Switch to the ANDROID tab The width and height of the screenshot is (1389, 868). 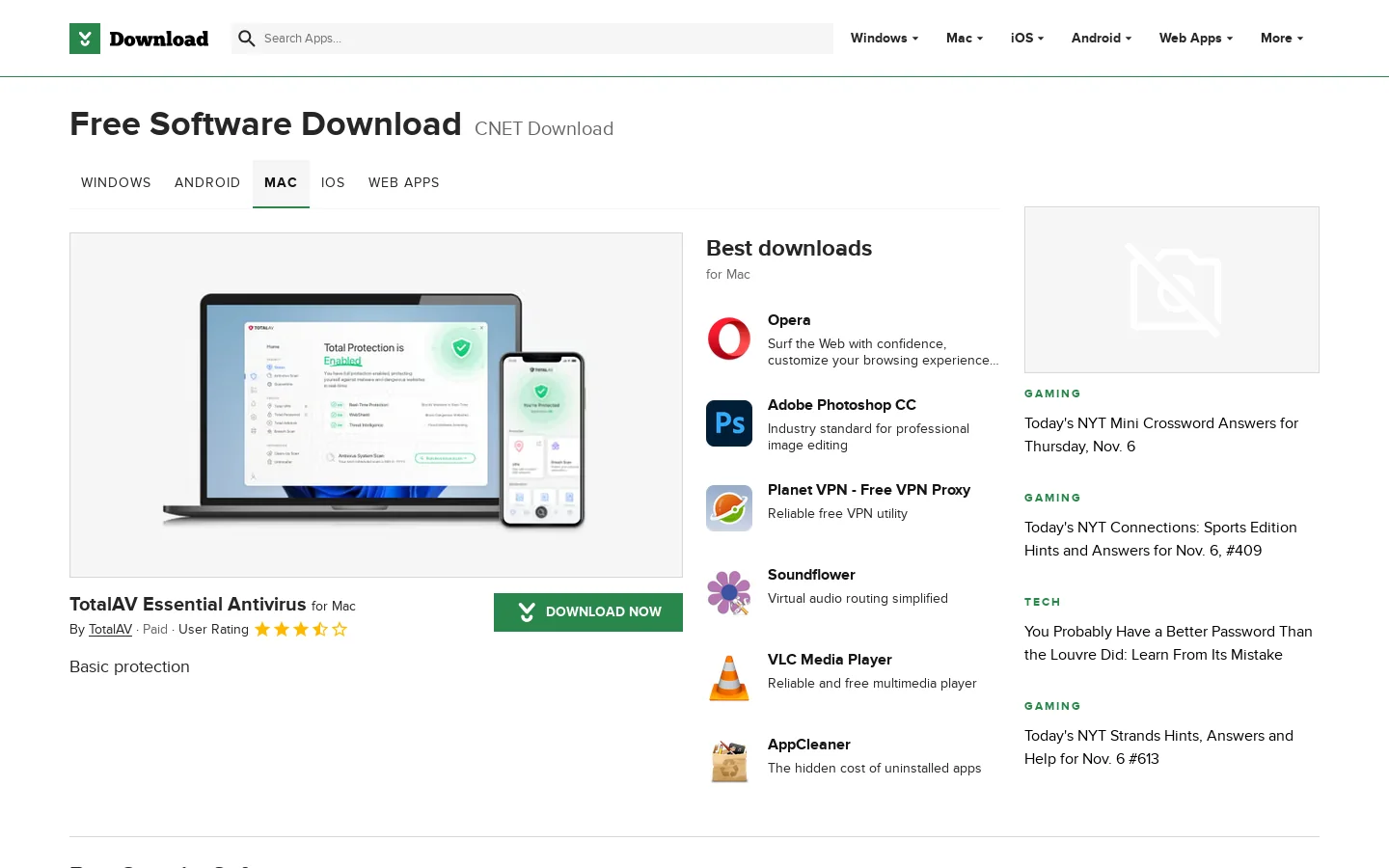[207, 183]
